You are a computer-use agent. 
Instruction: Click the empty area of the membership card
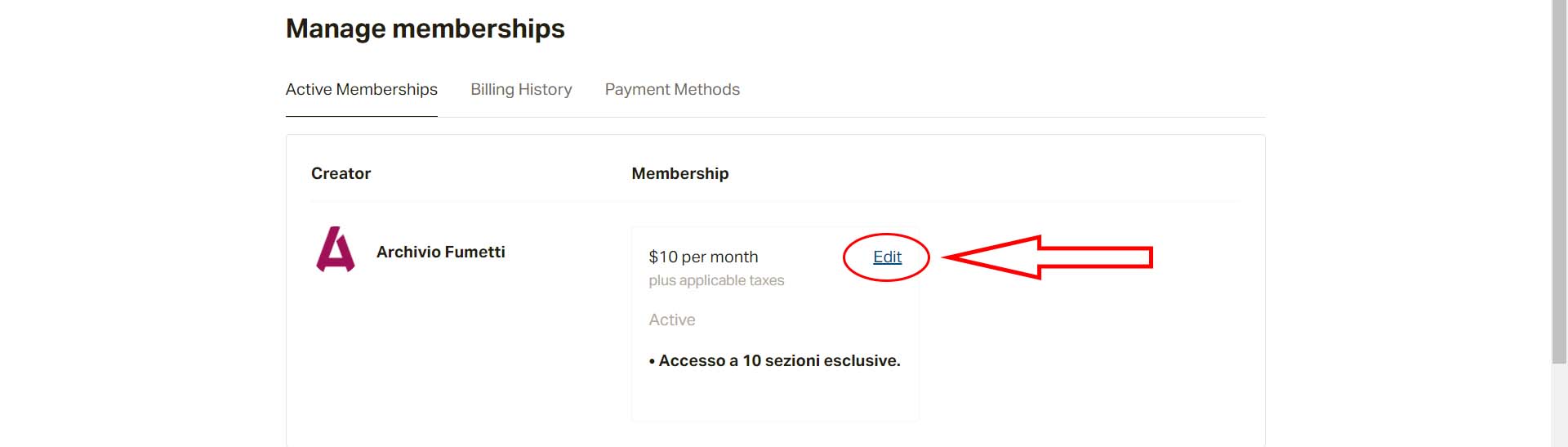(775, 396)
